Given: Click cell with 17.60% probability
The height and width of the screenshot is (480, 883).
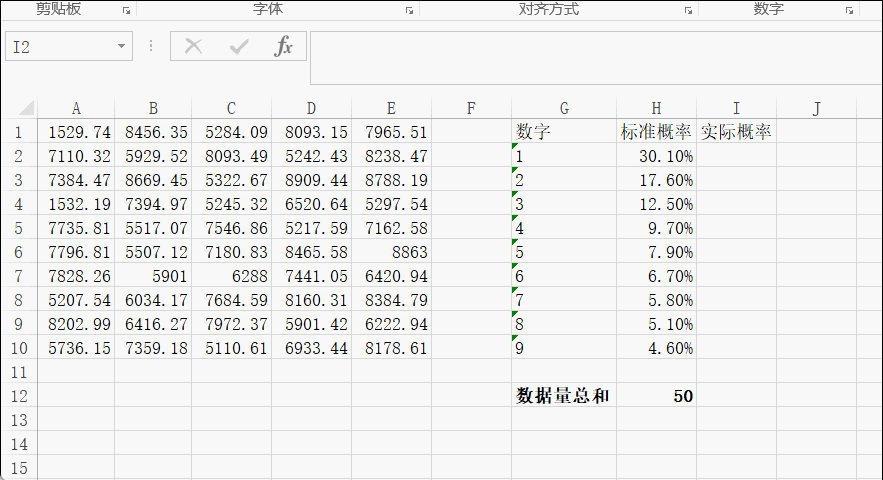Looking at the screenshot, I should coord(656,180).
